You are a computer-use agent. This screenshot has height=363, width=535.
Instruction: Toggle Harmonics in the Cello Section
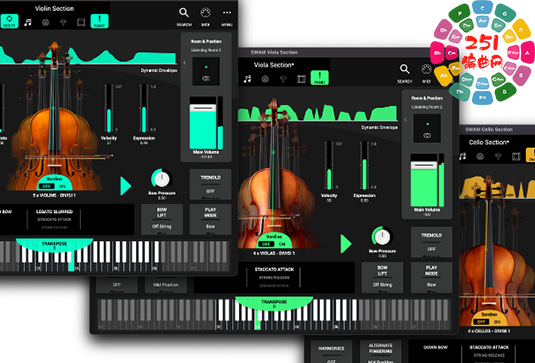coord(331,351)
